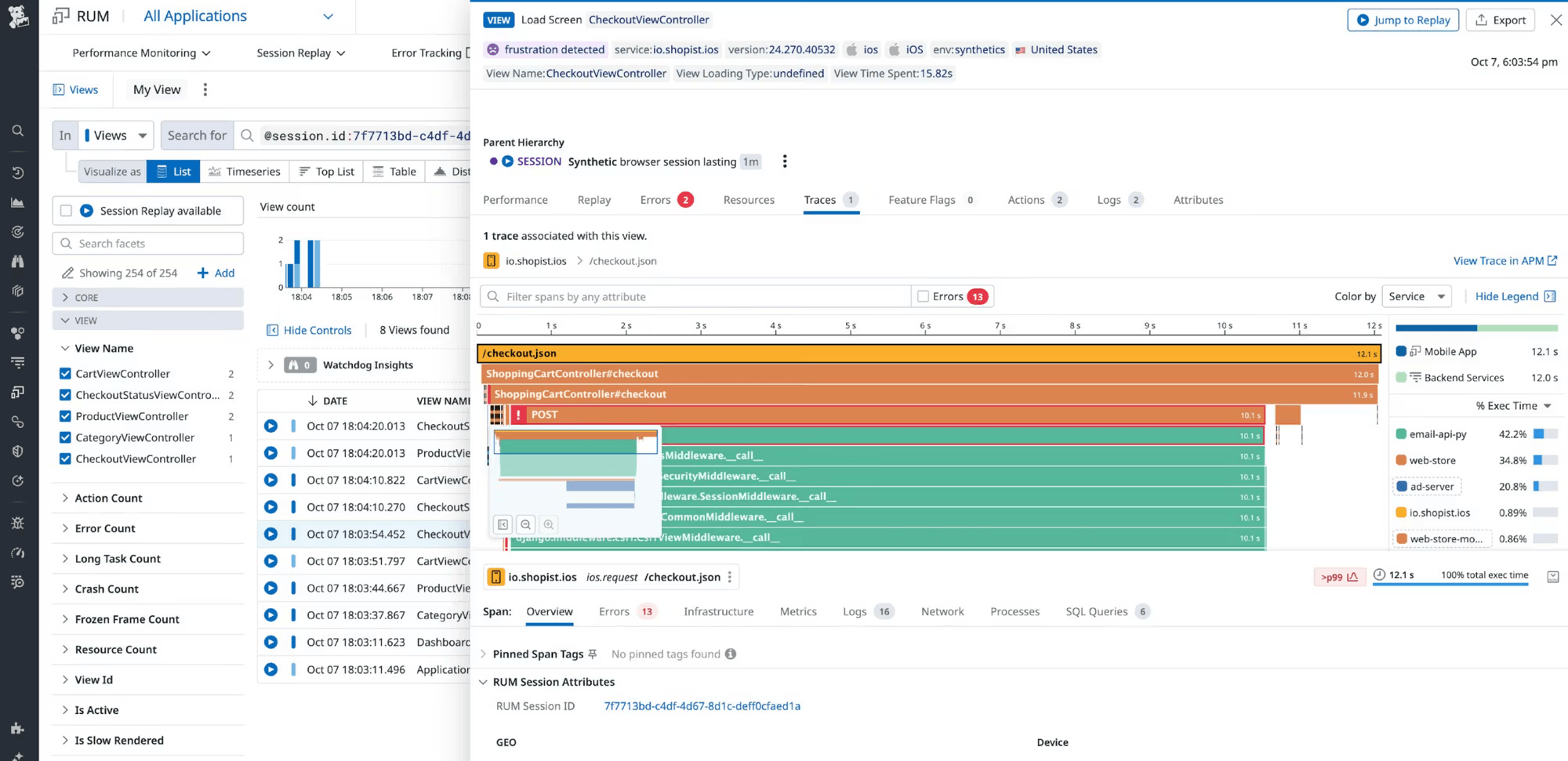Check the Session Replay available box
Viewport: 1568px width, 761px height.
pos(66,211)
